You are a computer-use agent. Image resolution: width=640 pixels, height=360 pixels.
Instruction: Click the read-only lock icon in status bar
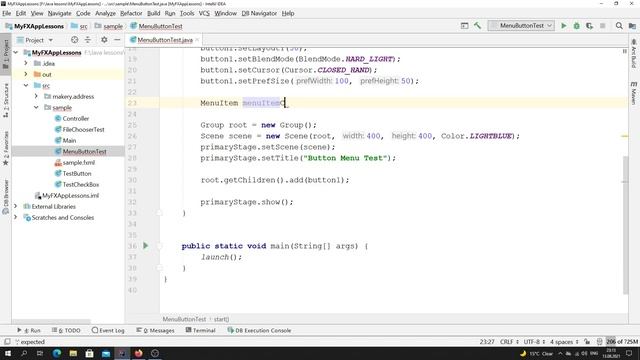(587, 342)
